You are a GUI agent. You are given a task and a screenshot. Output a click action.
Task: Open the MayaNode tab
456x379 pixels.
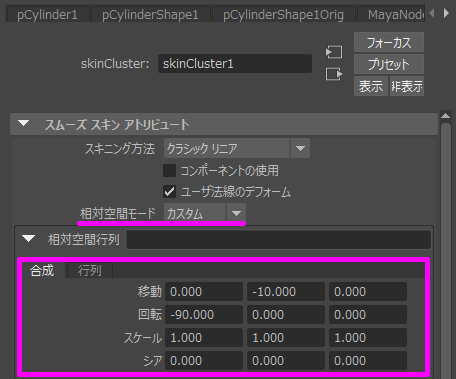[x=392, y=15]
